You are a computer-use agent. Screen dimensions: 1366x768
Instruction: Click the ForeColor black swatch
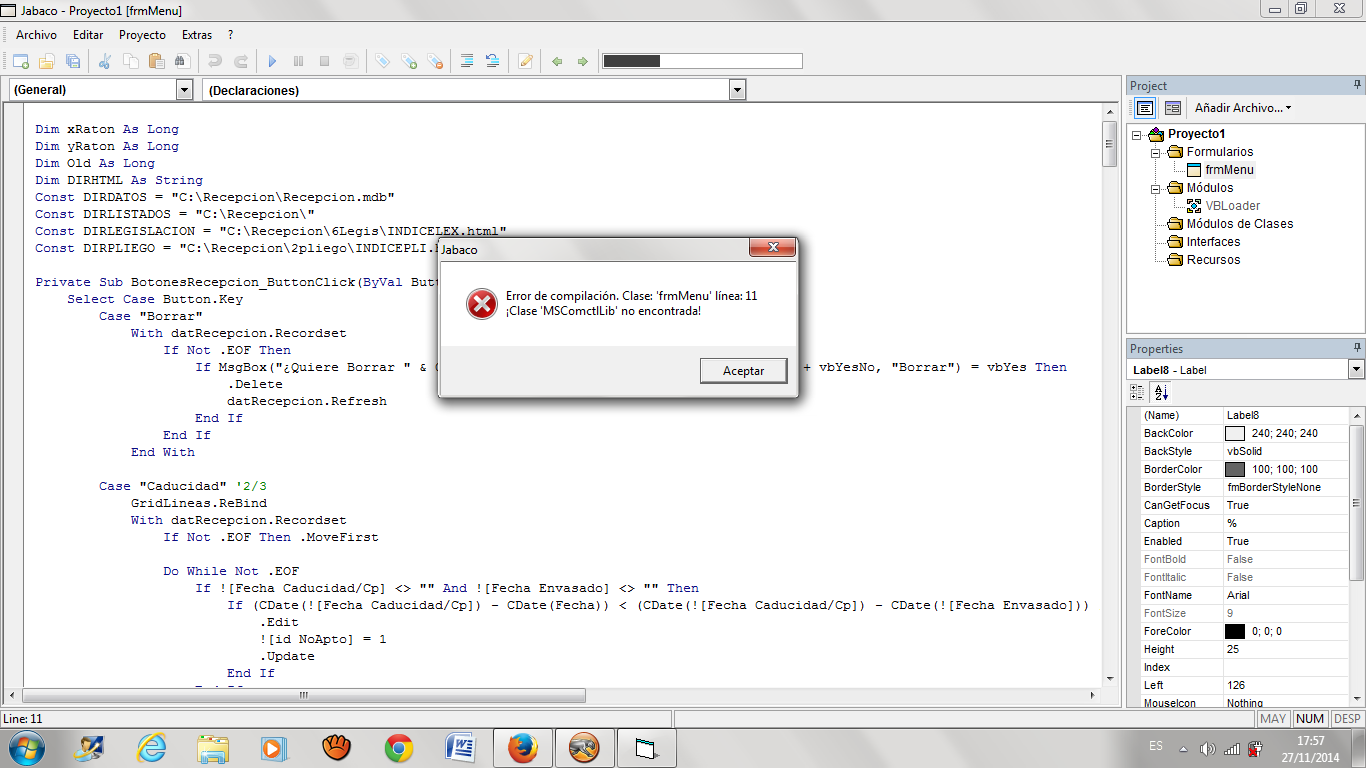(x=1235, y=631)
